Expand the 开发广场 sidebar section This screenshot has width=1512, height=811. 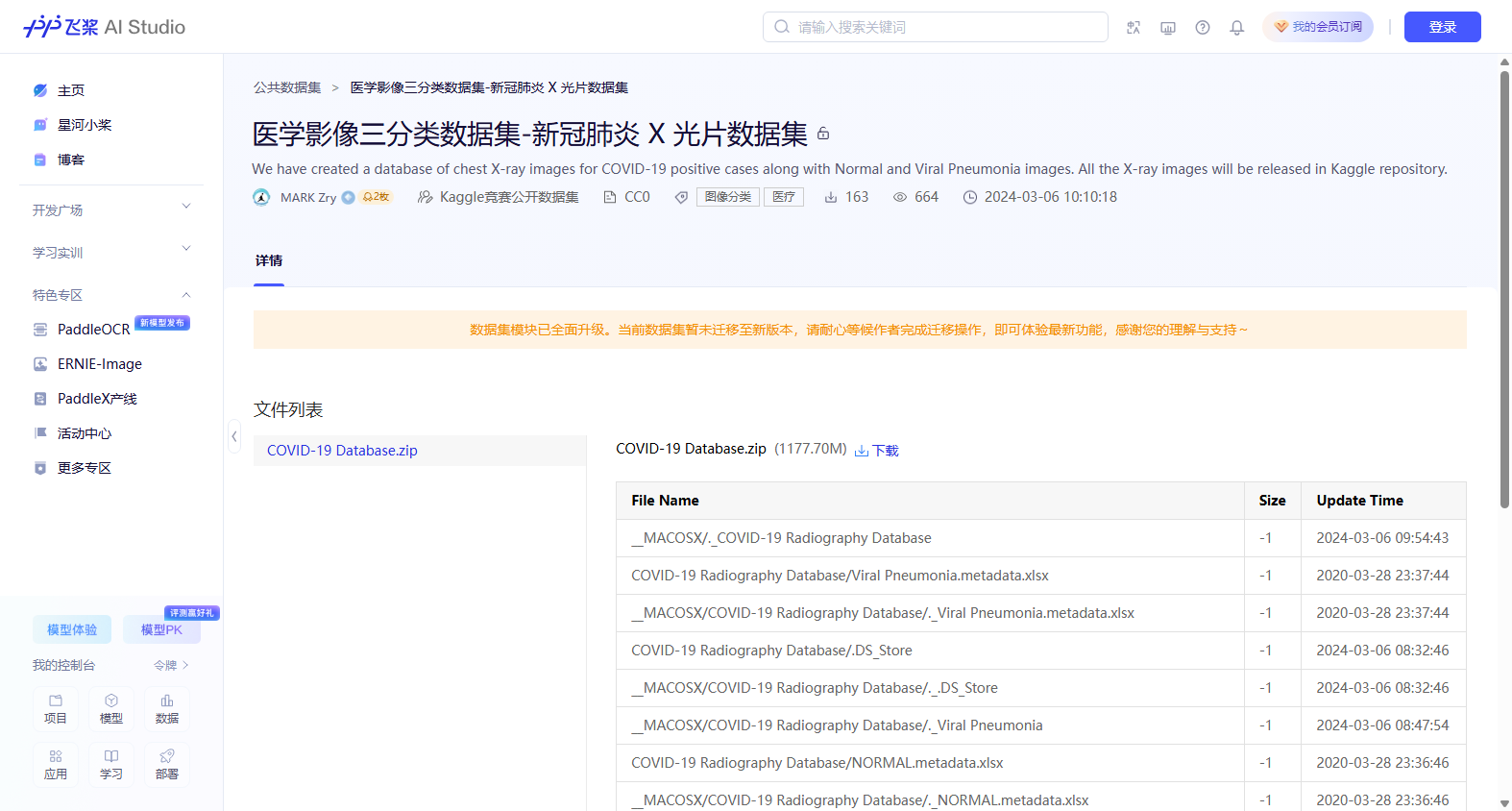click(x=111, y=209)
